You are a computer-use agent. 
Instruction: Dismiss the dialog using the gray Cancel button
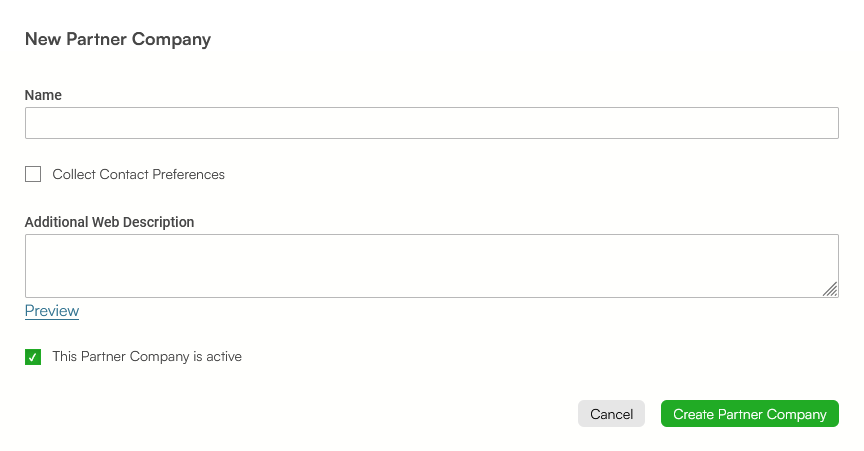click(x=611, y=414)
